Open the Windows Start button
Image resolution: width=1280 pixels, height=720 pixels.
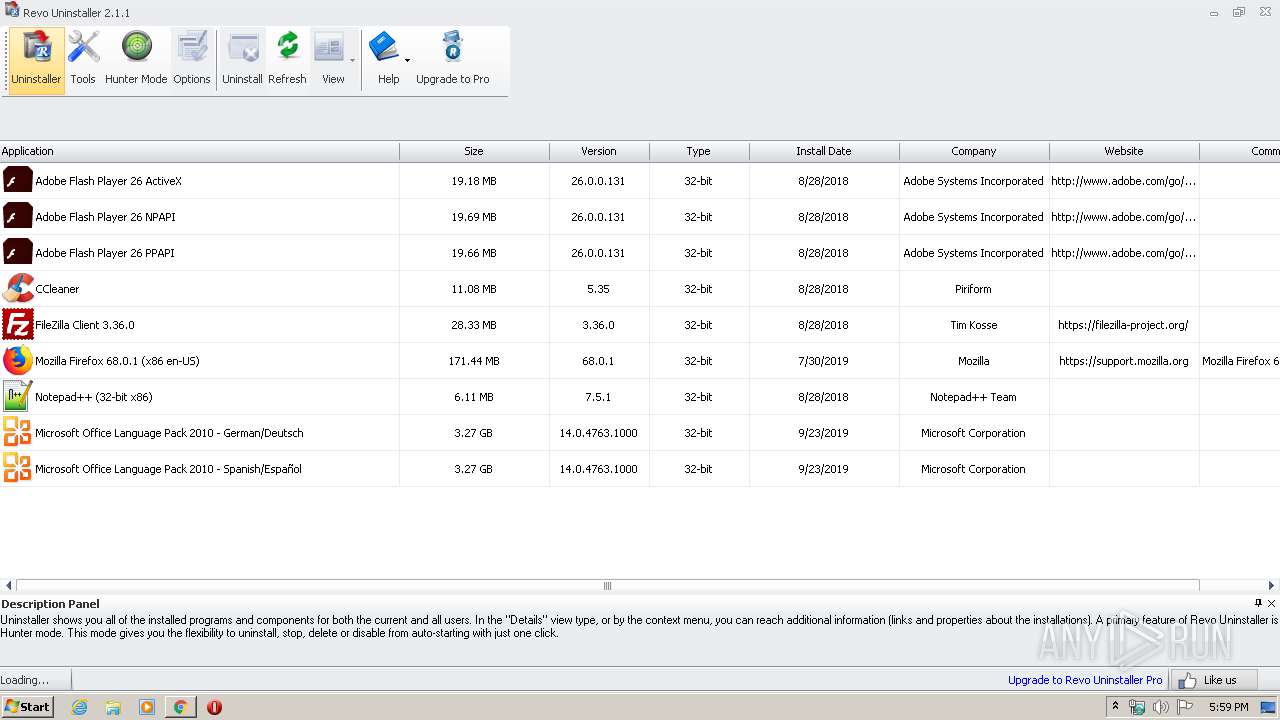[x=27, y=707]
